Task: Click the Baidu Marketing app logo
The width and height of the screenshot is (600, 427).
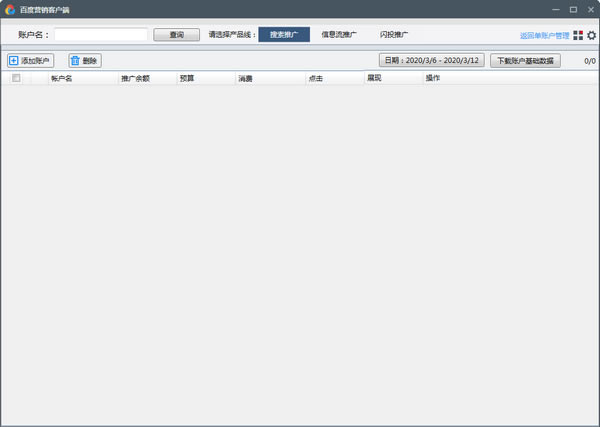Action: 11,9
